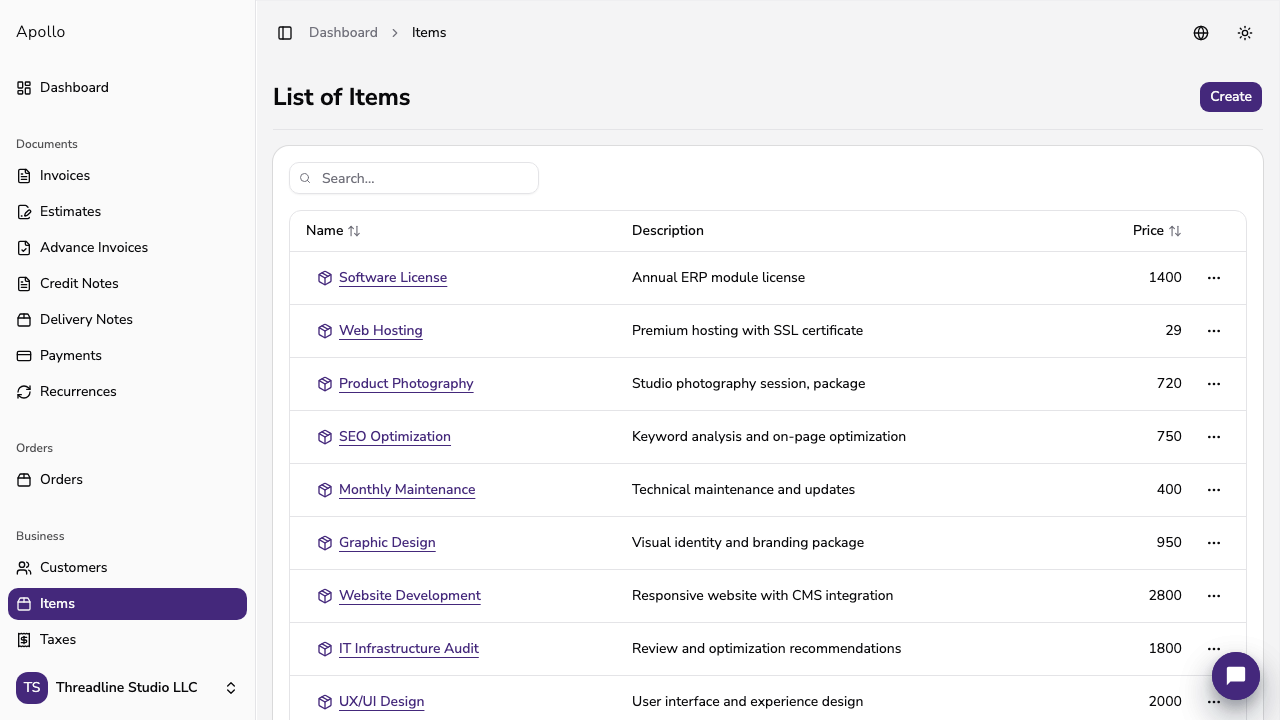The image size is (1280, 720).
Task: Click 'Premium hosting with SSL certificate' description
Action: [x=747, y=331]
